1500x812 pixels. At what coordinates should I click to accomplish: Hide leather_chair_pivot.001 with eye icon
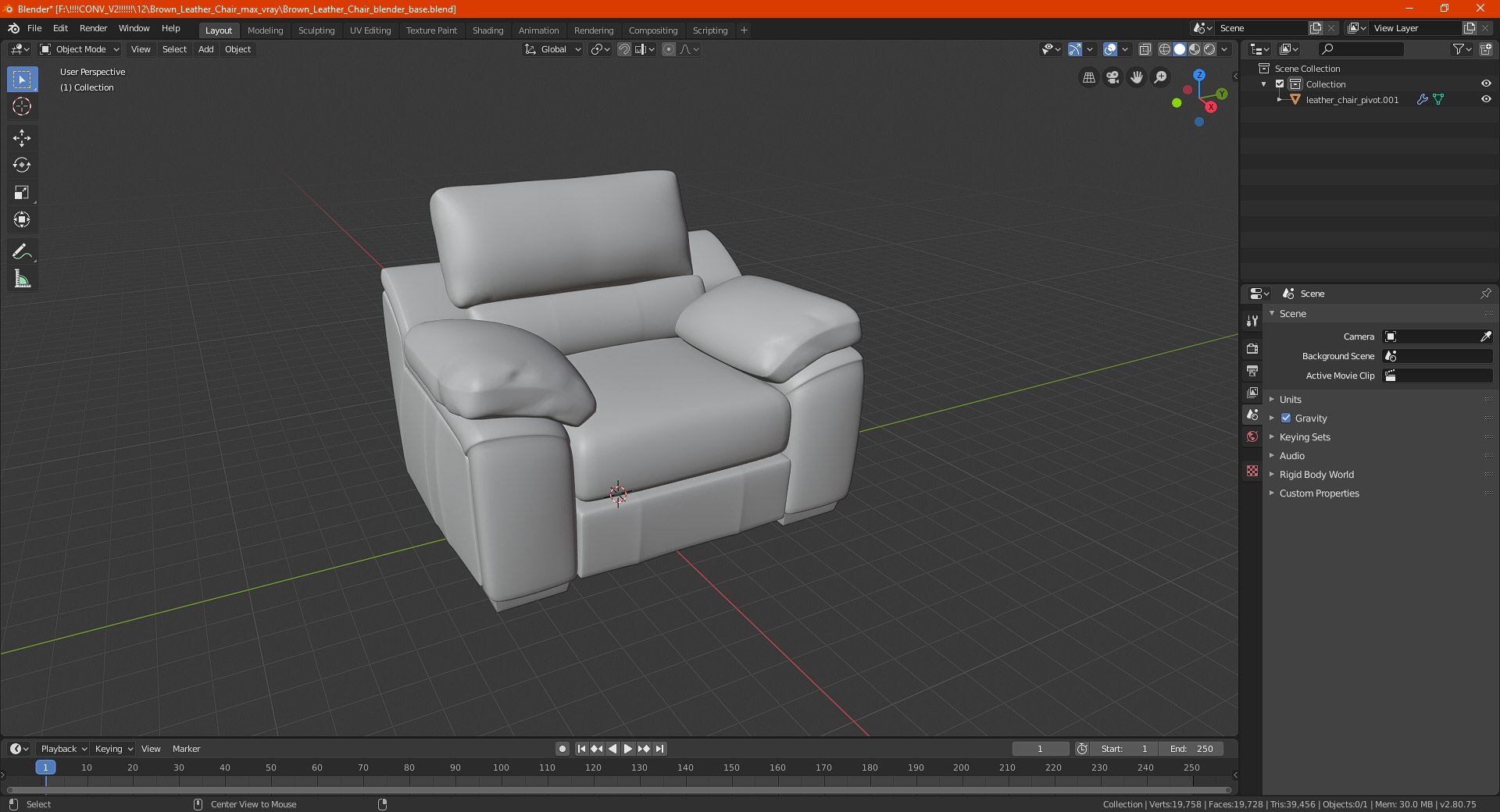pos(1486,99)
